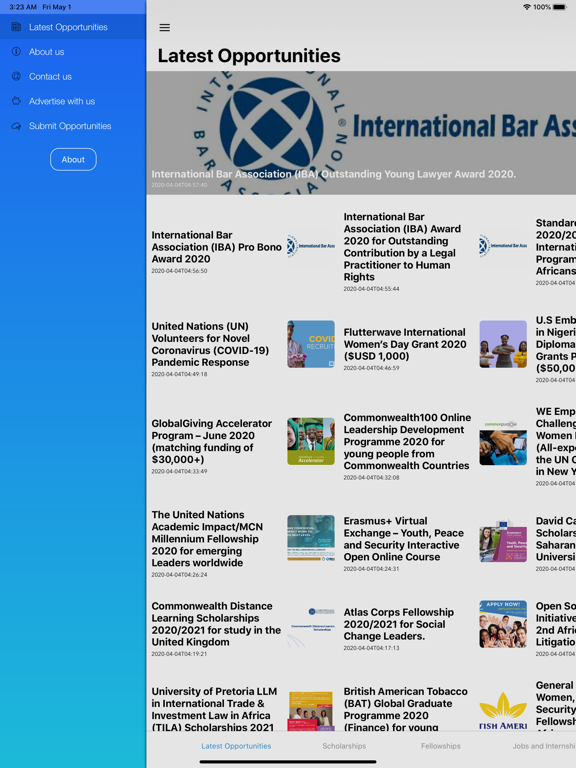Open the hamburger menu icon

click(165, 27)
